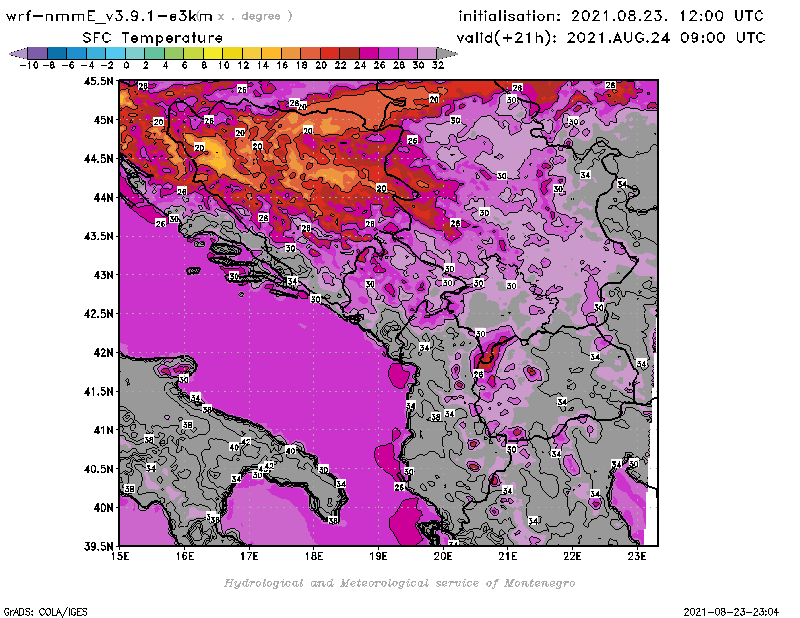Click the colorbar label '14'

pyautogui.click(x=262, y=65)
